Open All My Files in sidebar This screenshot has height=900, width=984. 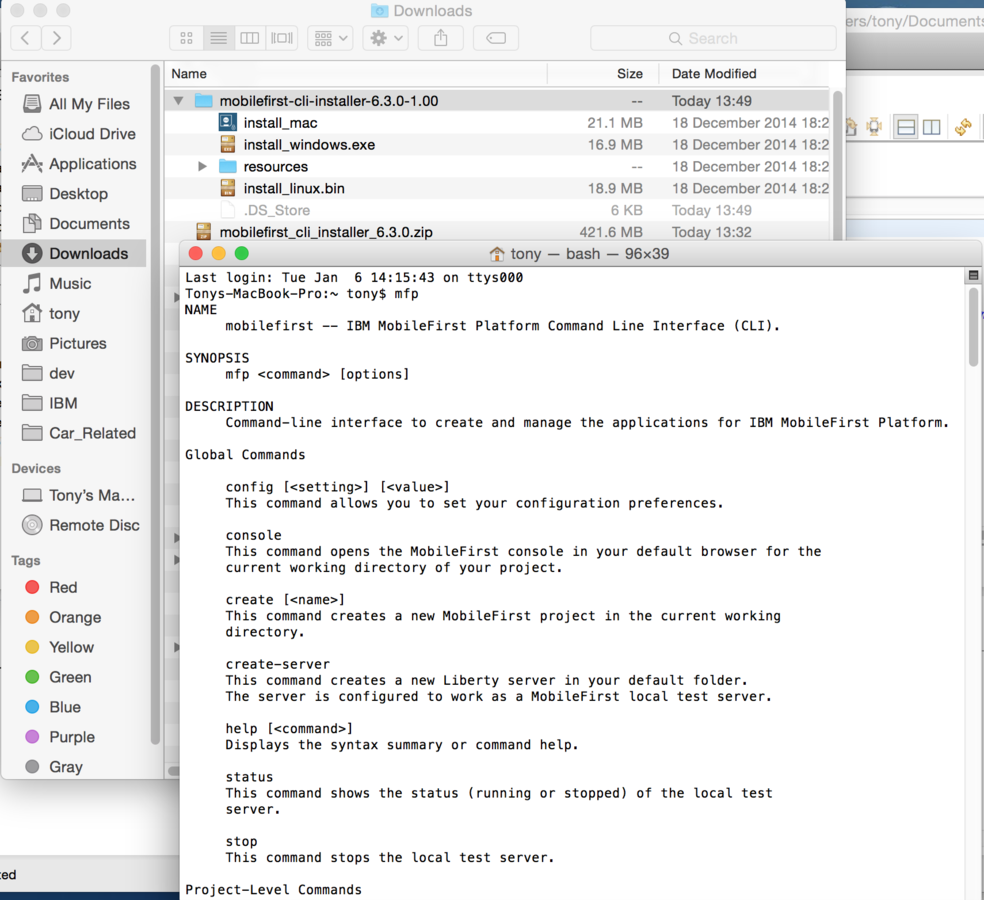tap(76, 104)
